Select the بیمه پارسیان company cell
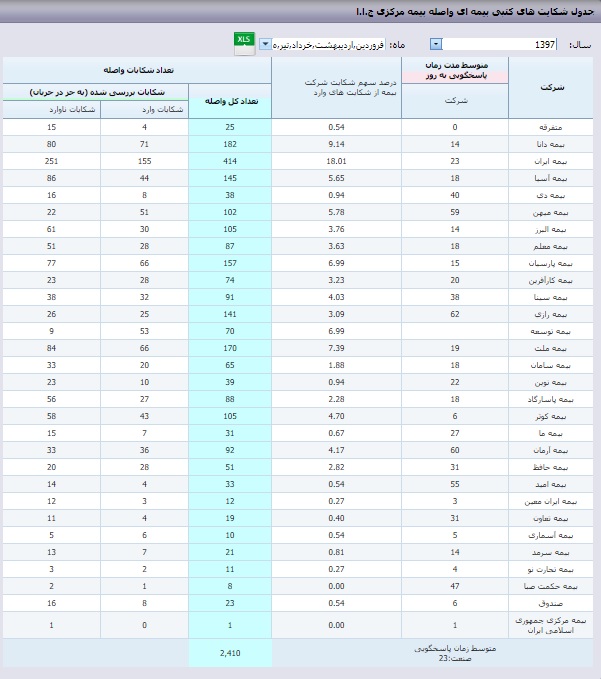 click(555, 264)
